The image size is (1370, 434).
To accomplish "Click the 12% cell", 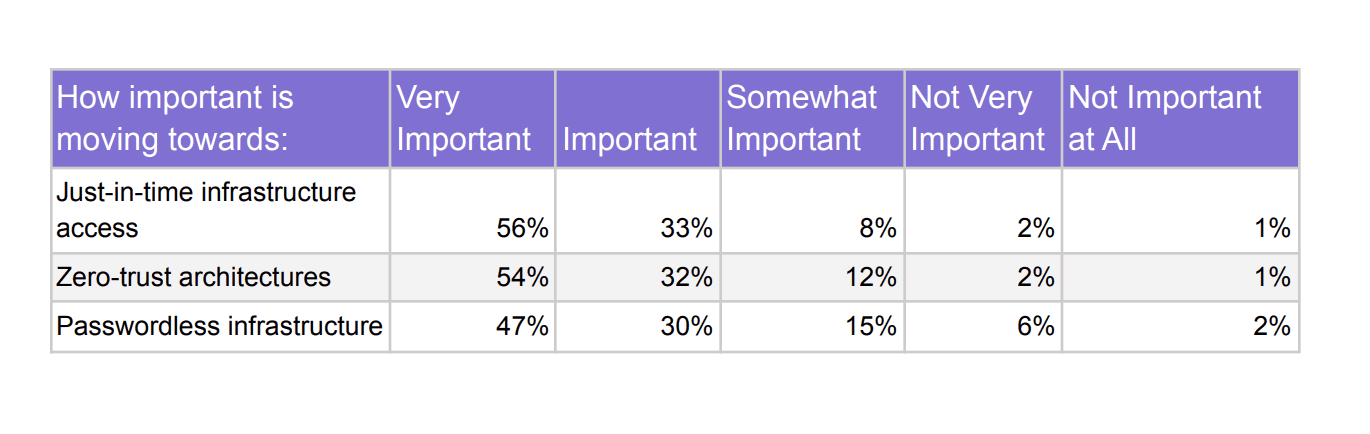I will [x=812, y=277].
